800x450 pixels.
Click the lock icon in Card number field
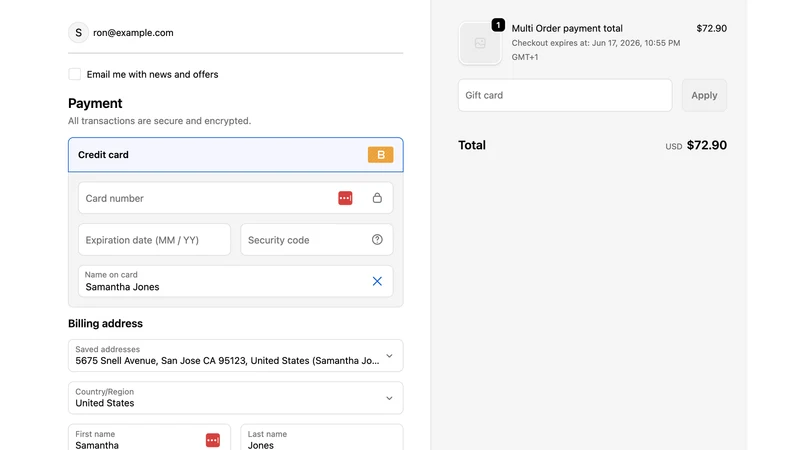tap(377, 198)
